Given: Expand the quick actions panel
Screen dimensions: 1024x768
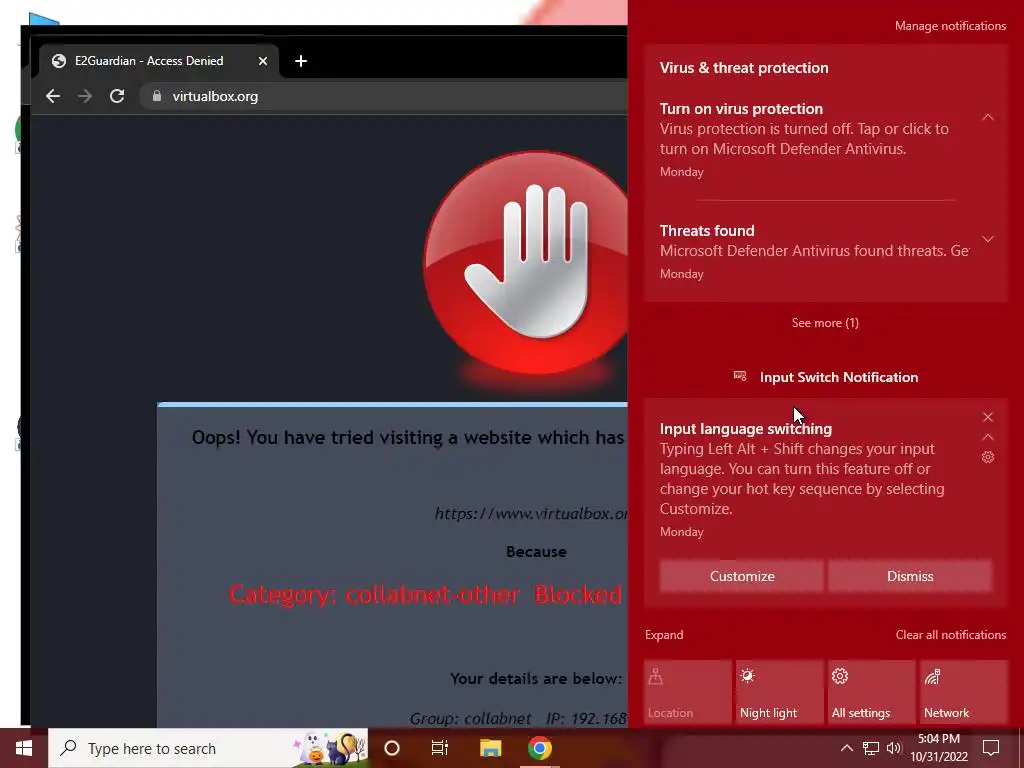Looking at the screenshot, I should (x=664, y=635).
